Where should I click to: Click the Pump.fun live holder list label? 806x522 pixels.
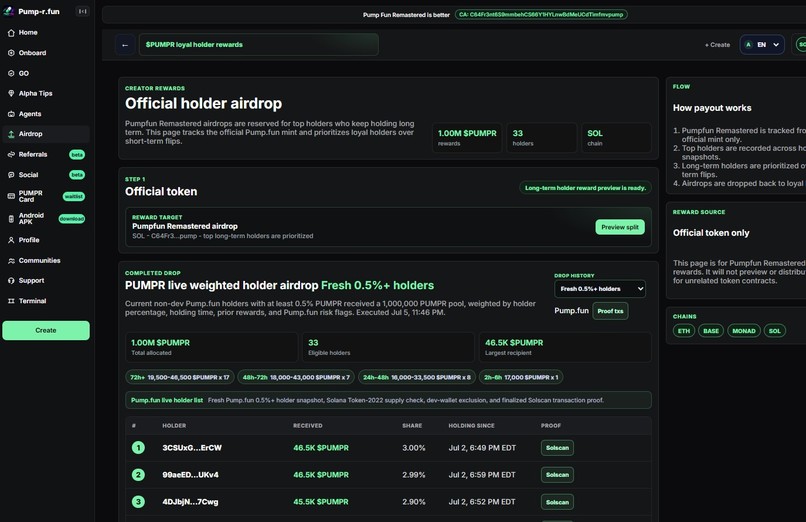[167, 400]
